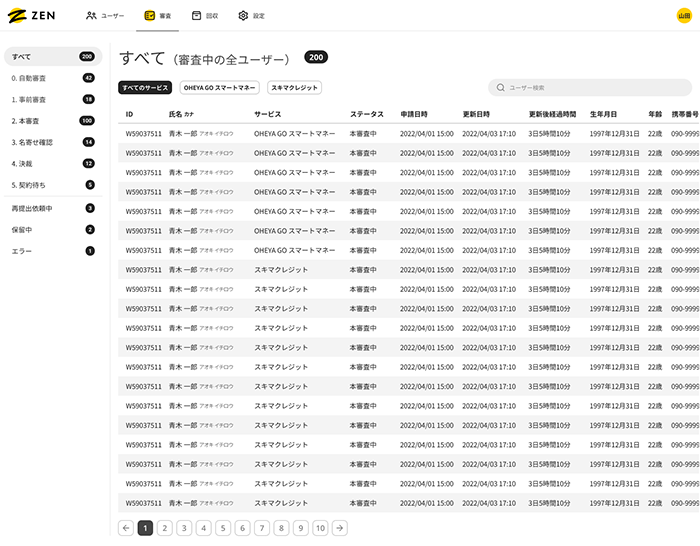This screenshot has width=700, height=546.
Task: Jump to page 10
Action: [x=320, y=528]
